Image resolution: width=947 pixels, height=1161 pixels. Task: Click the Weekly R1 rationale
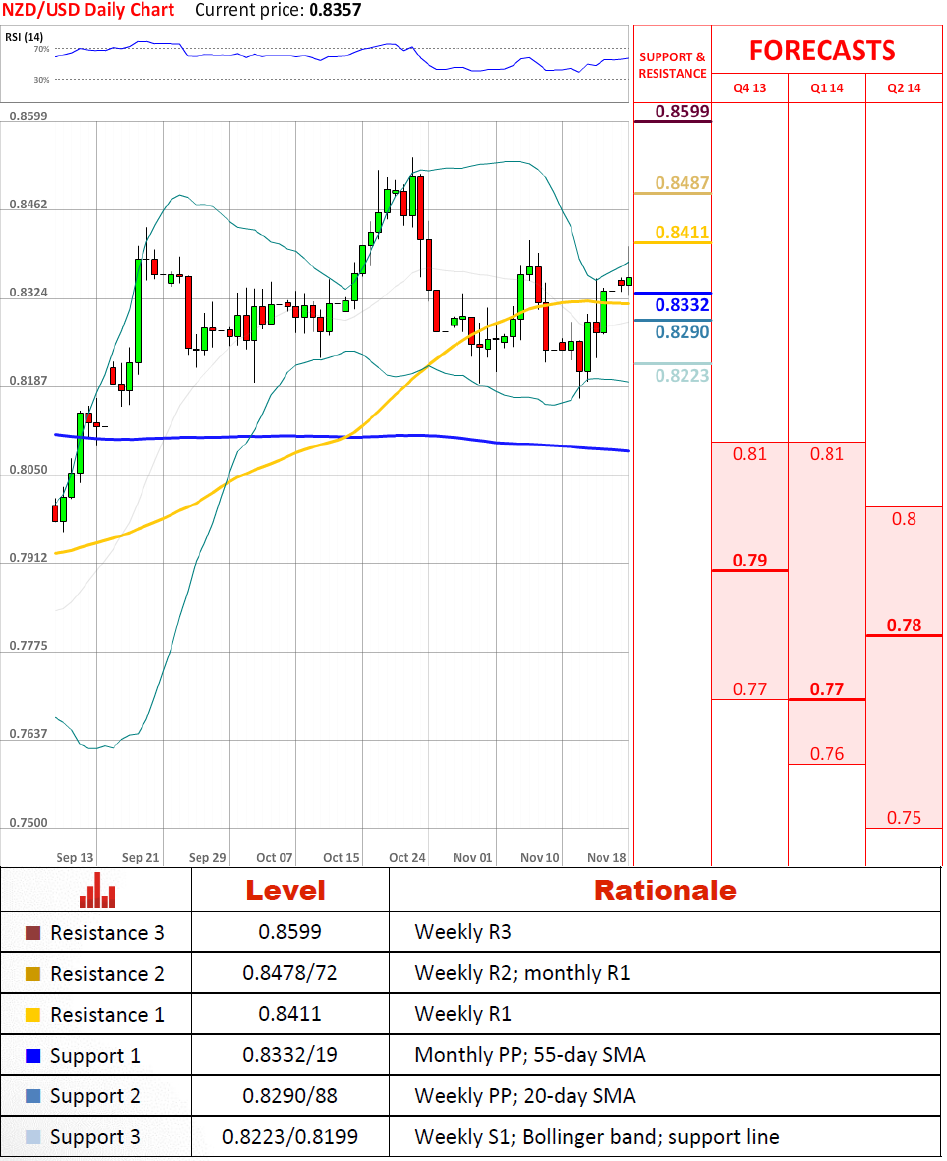[463, 1014]
